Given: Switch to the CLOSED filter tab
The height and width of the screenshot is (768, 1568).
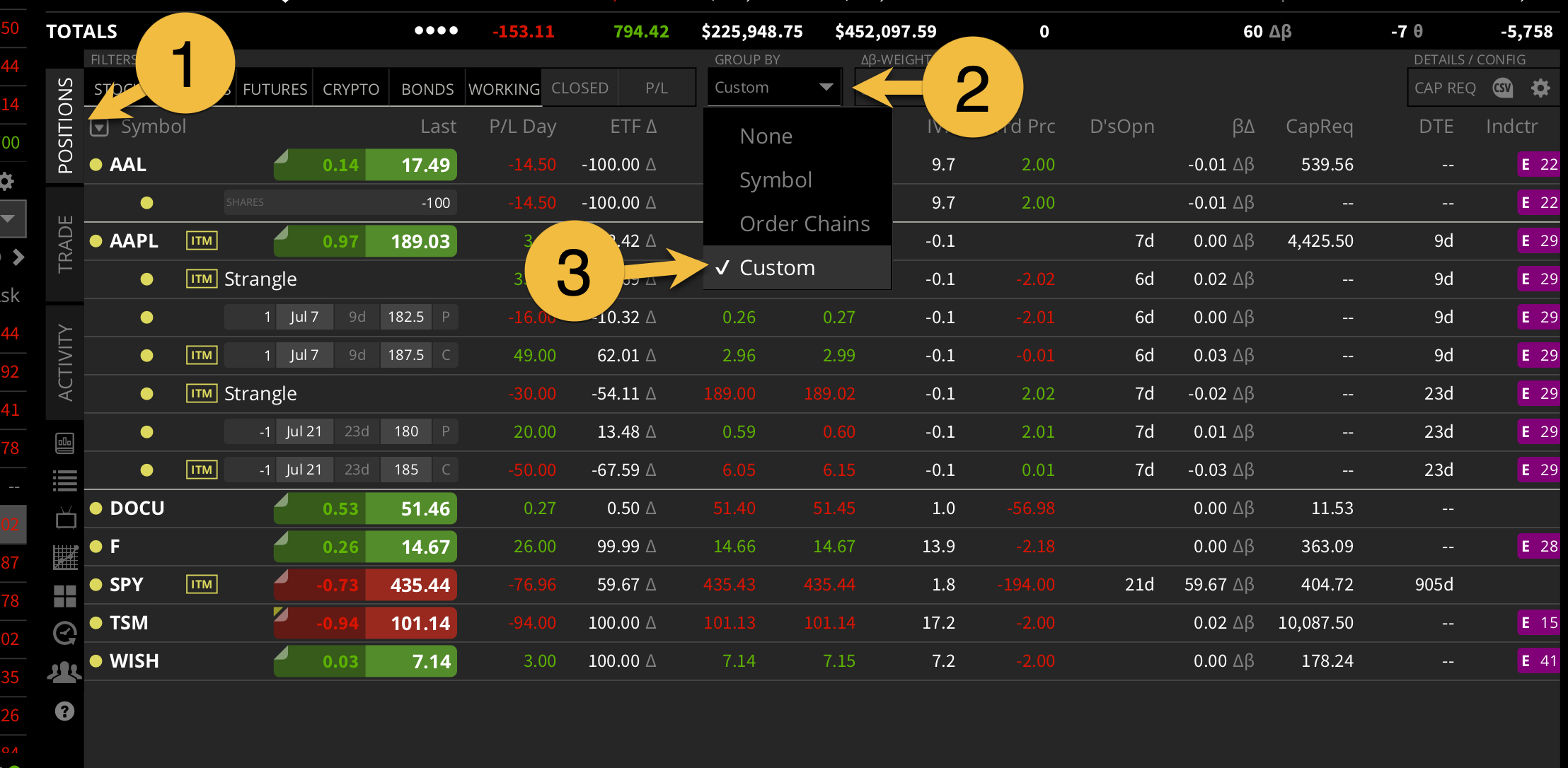Looking at the screenshot, I should click(x=580, y=87).
